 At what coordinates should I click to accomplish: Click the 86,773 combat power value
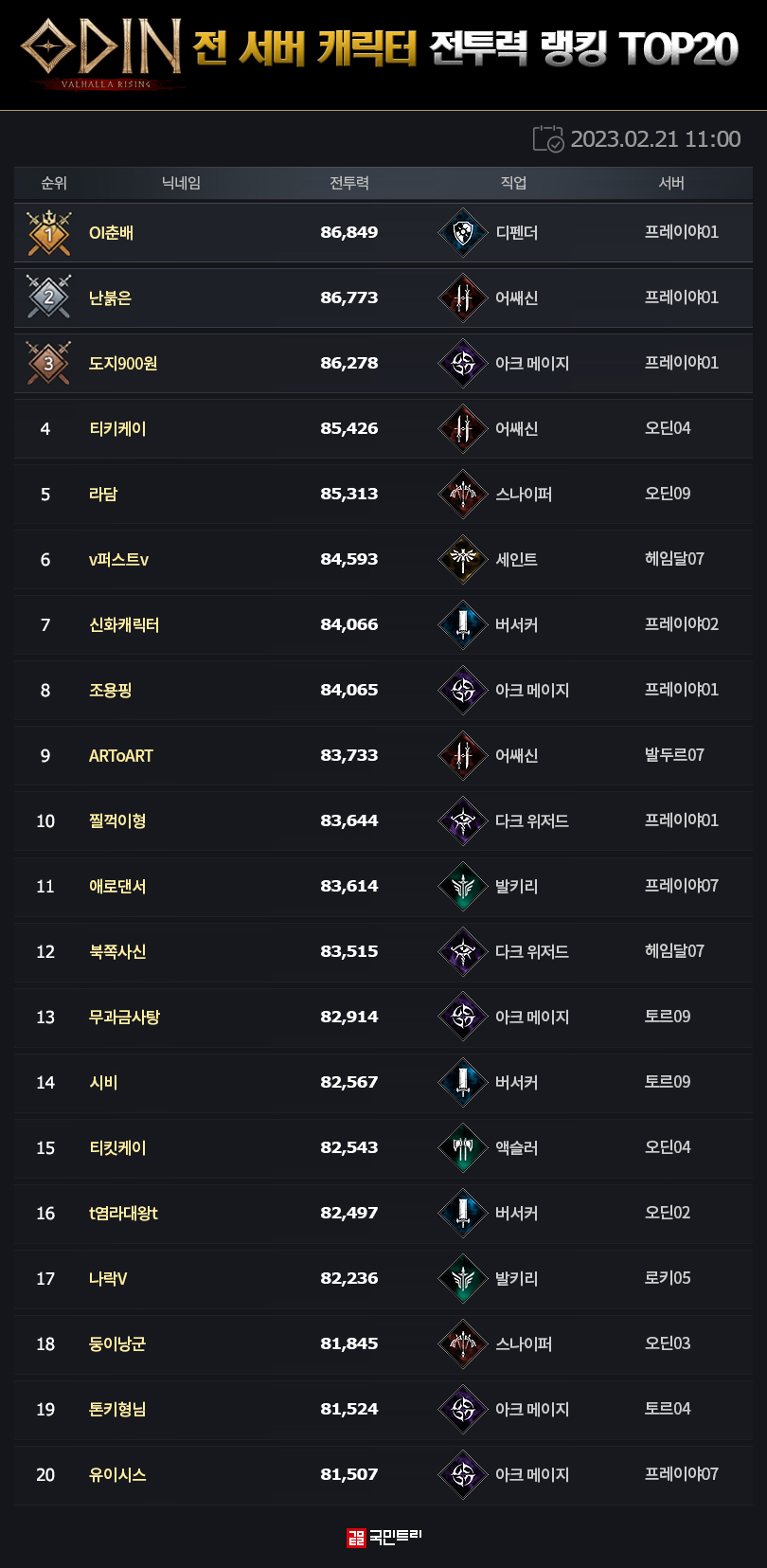(349, 297)
